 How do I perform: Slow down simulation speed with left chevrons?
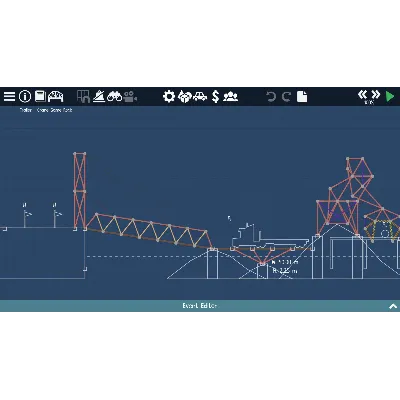(x=362, y=95)
